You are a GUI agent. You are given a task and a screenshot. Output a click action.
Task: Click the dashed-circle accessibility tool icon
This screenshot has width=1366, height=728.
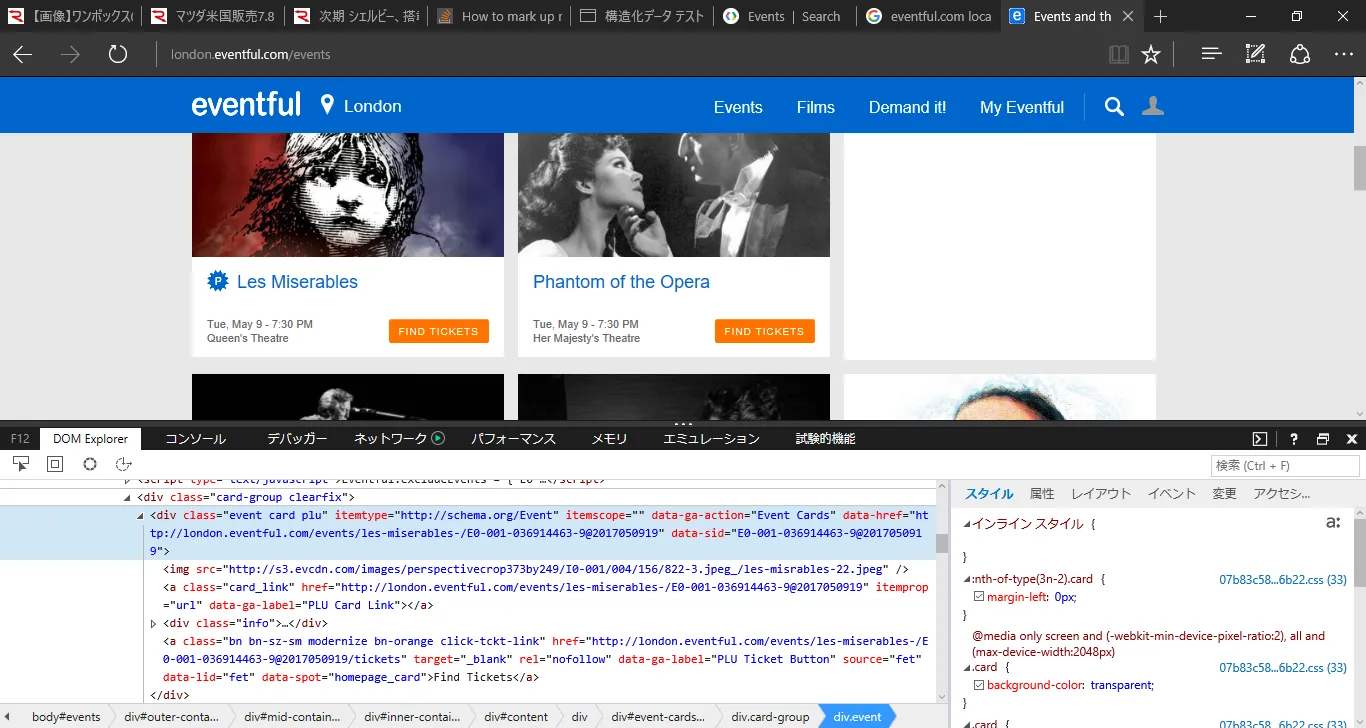(124, 464)
